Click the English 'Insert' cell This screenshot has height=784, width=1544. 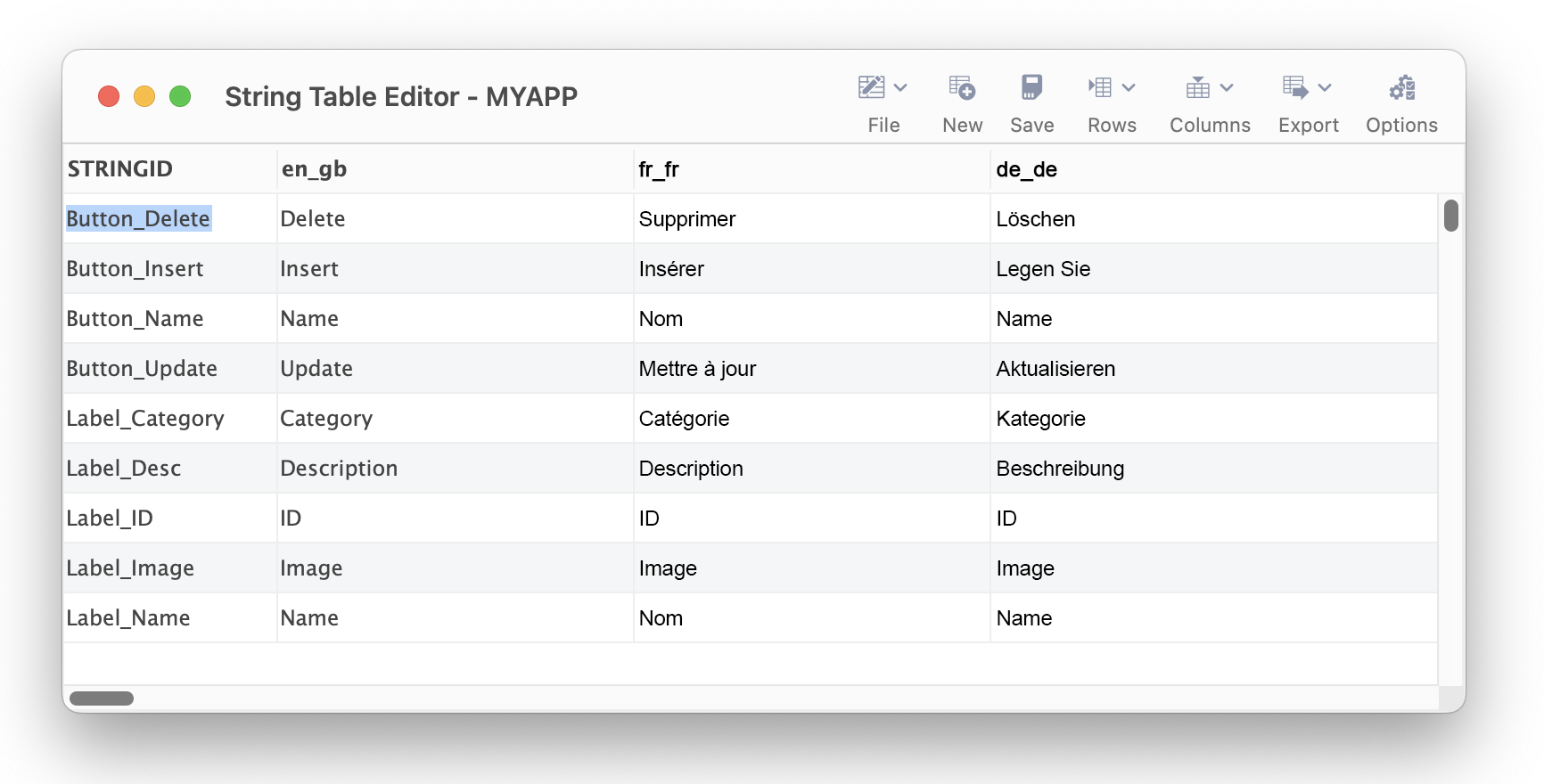click(x=456, y=268)
